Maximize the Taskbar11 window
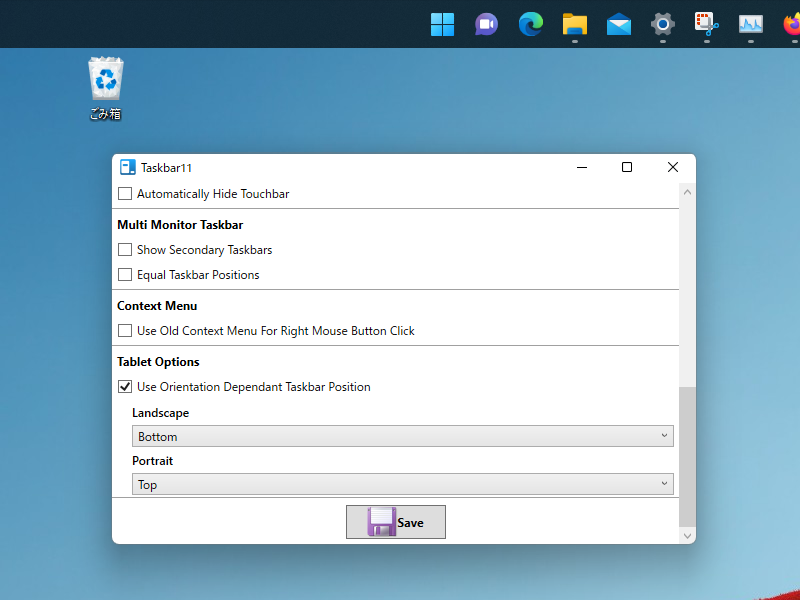 (x=627, y=167)
